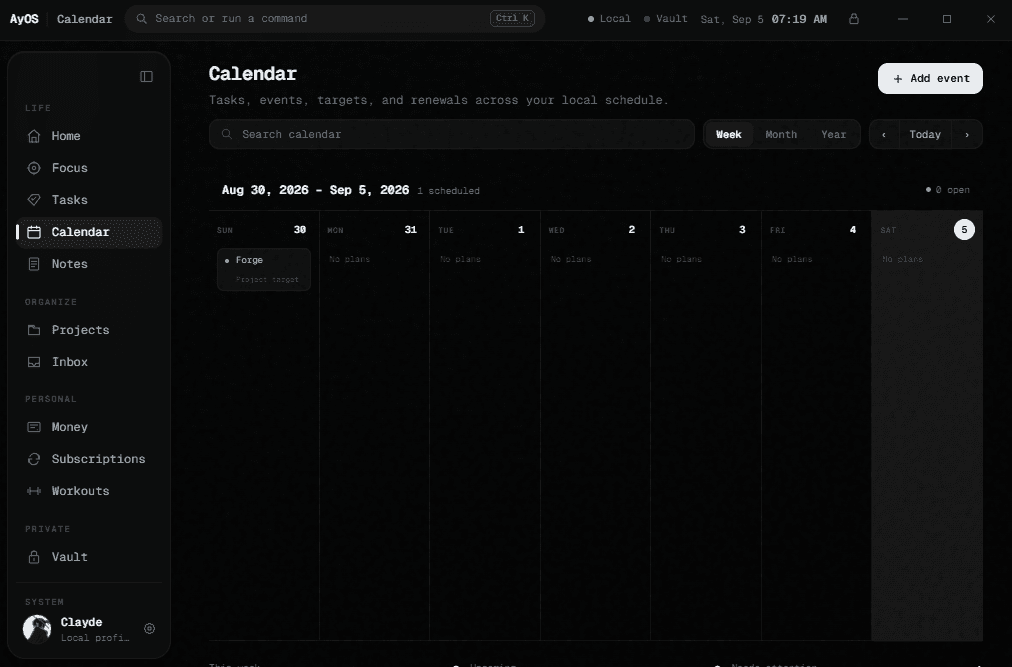Minimize the AyOS window
Image resolution: width=1012 pixels, height=667 pixels.
click(x=903, y=19)
